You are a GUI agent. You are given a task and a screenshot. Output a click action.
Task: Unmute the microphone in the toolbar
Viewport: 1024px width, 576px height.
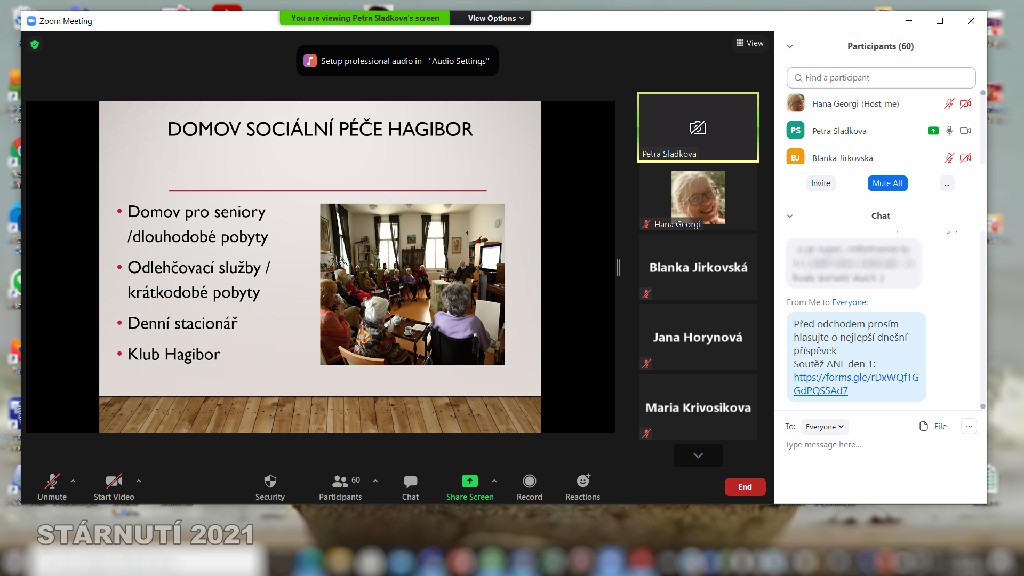coord(52,482)
